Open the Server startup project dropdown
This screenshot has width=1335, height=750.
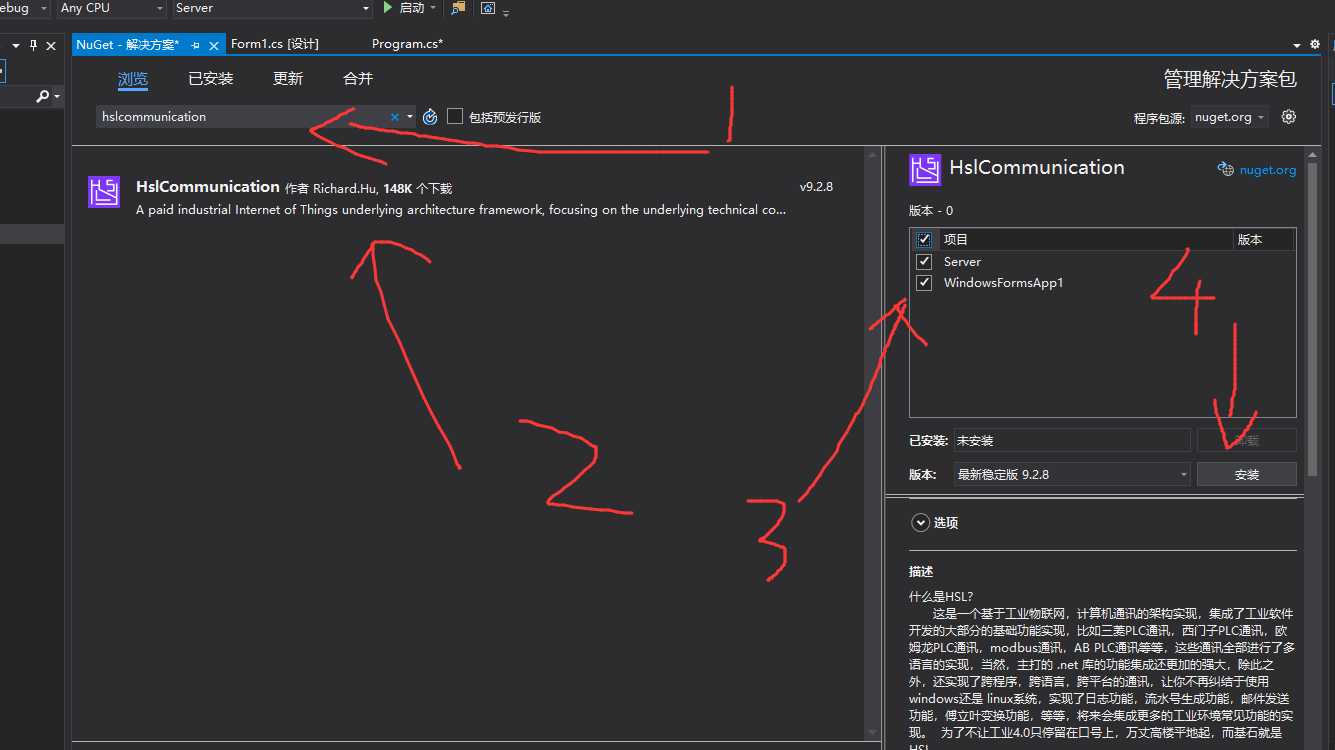tap(366, 8)
